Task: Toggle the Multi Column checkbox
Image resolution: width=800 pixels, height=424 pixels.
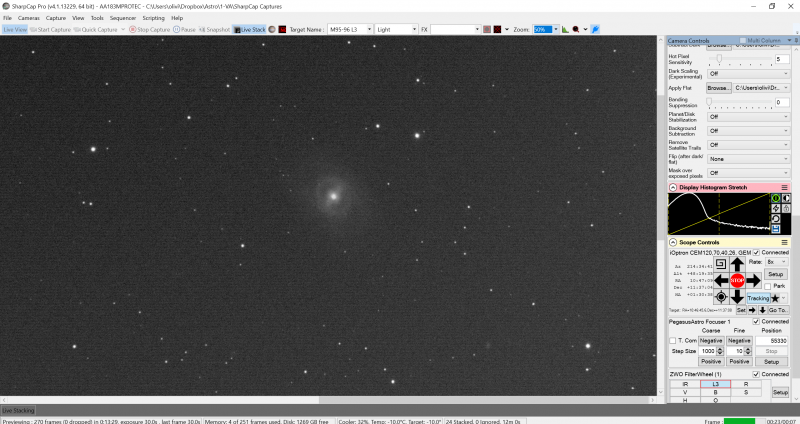Action: coord(743,40)
